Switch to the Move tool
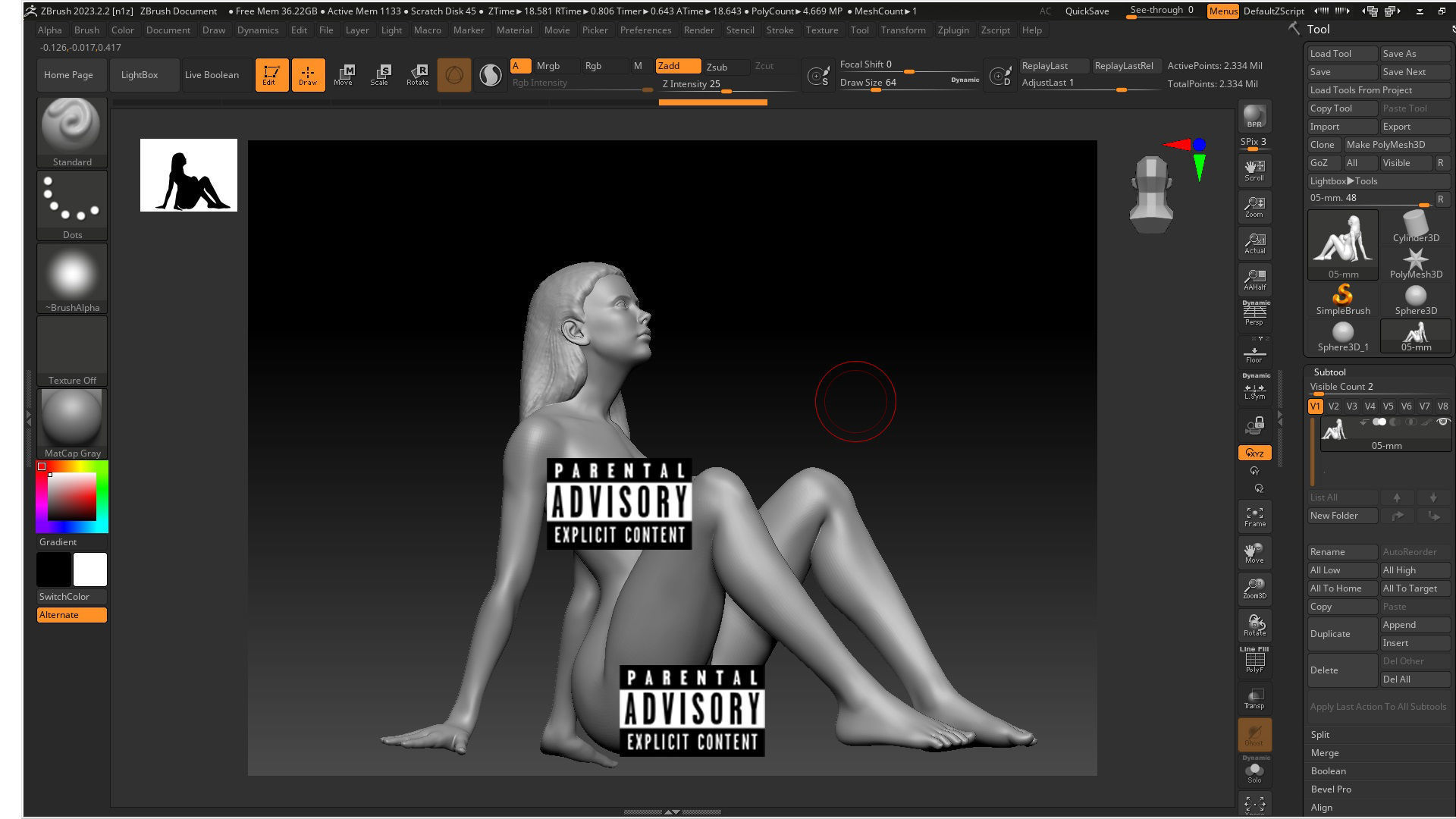1456x819 pixels. 344,74
